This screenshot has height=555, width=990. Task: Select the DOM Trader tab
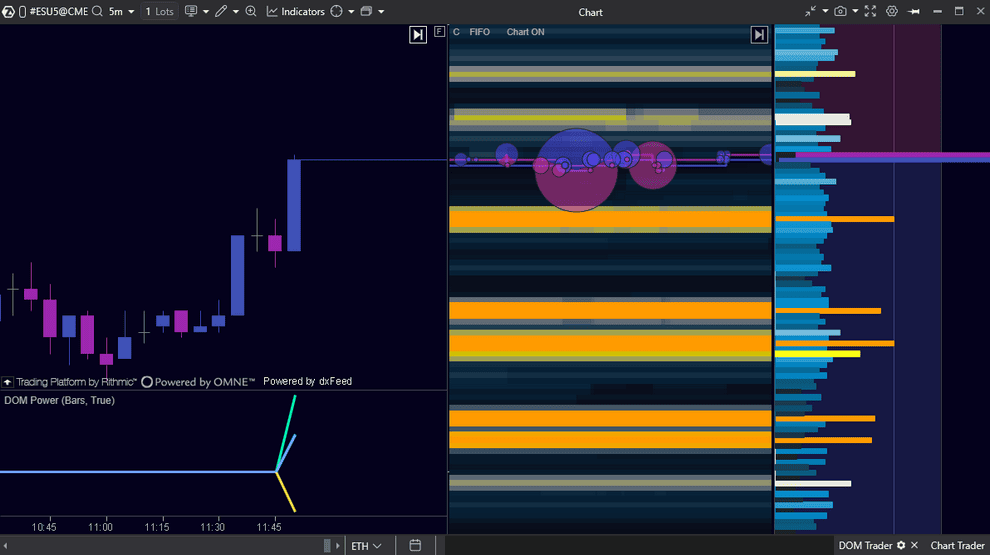(865, 546)
